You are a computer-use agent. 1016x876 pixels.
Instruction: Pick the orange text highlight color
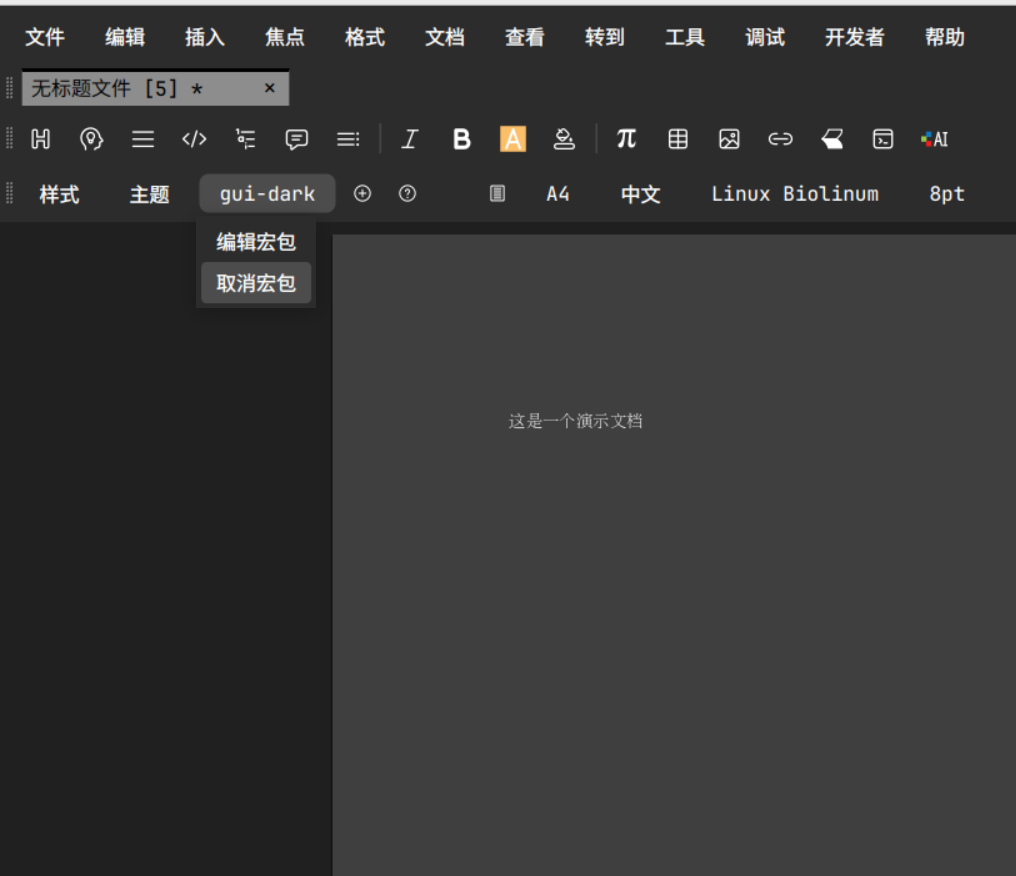click(513, 139)
